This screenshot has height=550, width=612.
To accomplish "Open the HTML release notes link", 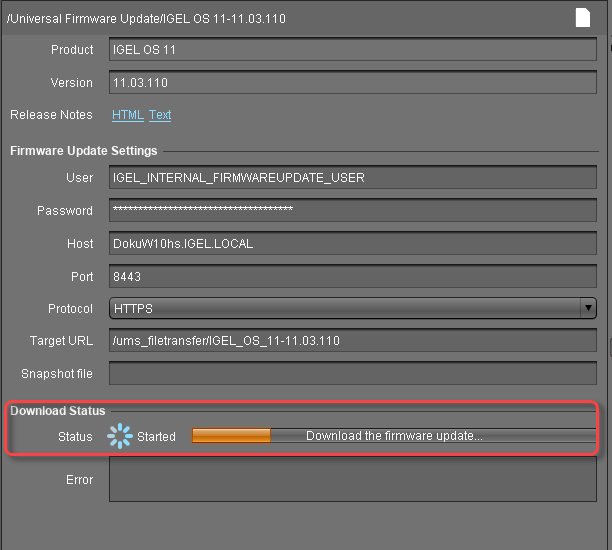I will tap(127, 115).
